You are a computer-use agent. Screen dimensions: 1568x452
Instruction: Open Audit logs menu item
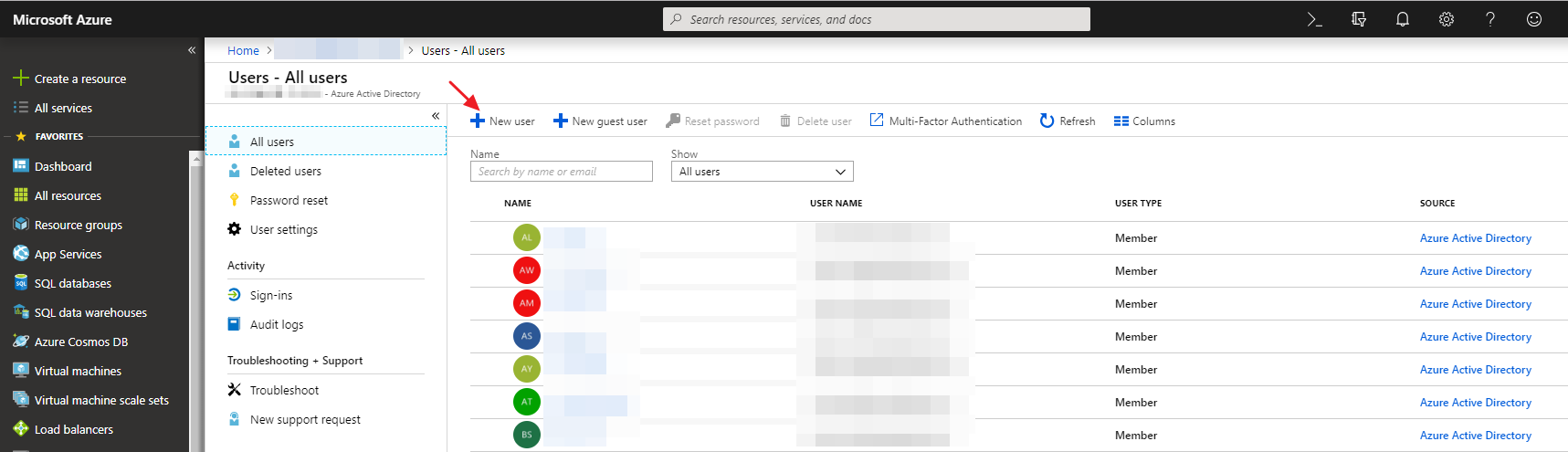(276, 325)
